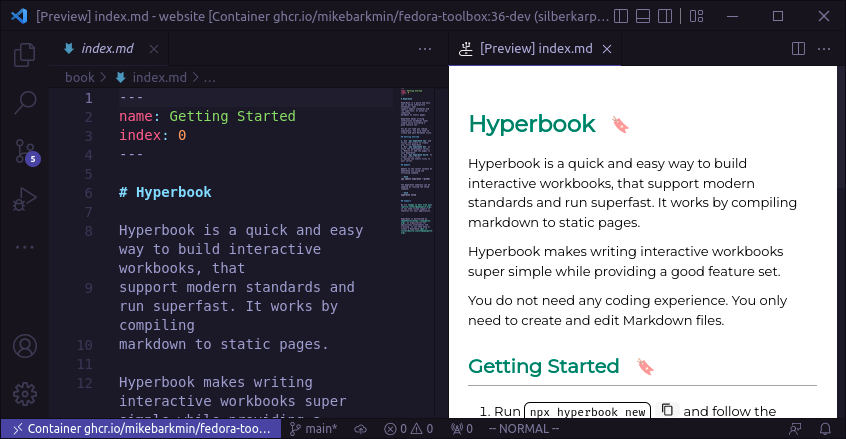Click the NORMAL vim mode indicator
The height and width of the screenshot is (439, 846).
click(x=523, y=429)
